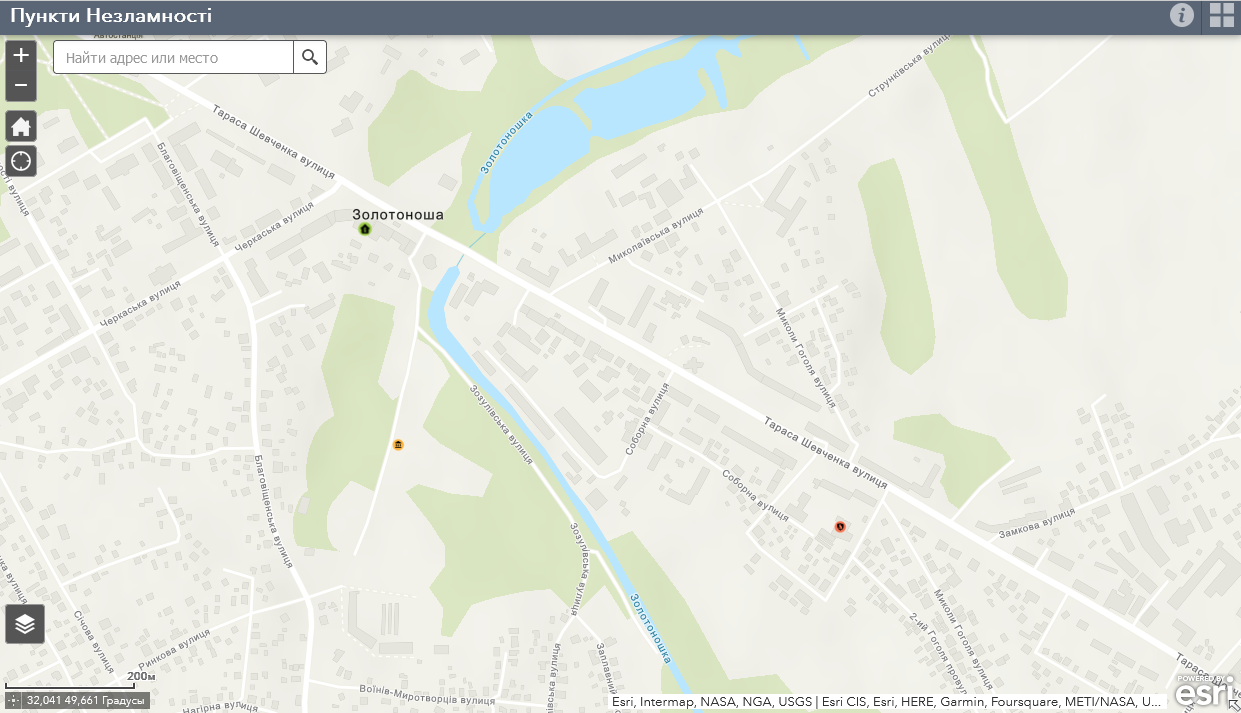Click the Esri attribution text

tap(888, 702)
